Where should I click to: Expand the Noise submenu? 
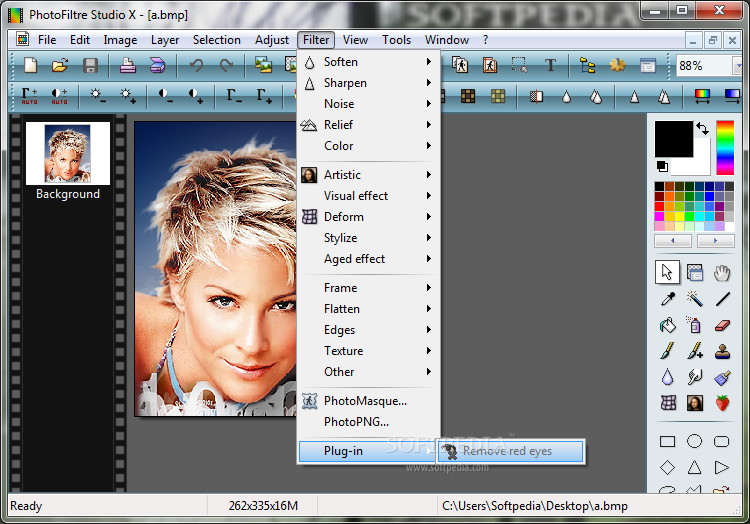pyautogui.click(x=368, y=104)
